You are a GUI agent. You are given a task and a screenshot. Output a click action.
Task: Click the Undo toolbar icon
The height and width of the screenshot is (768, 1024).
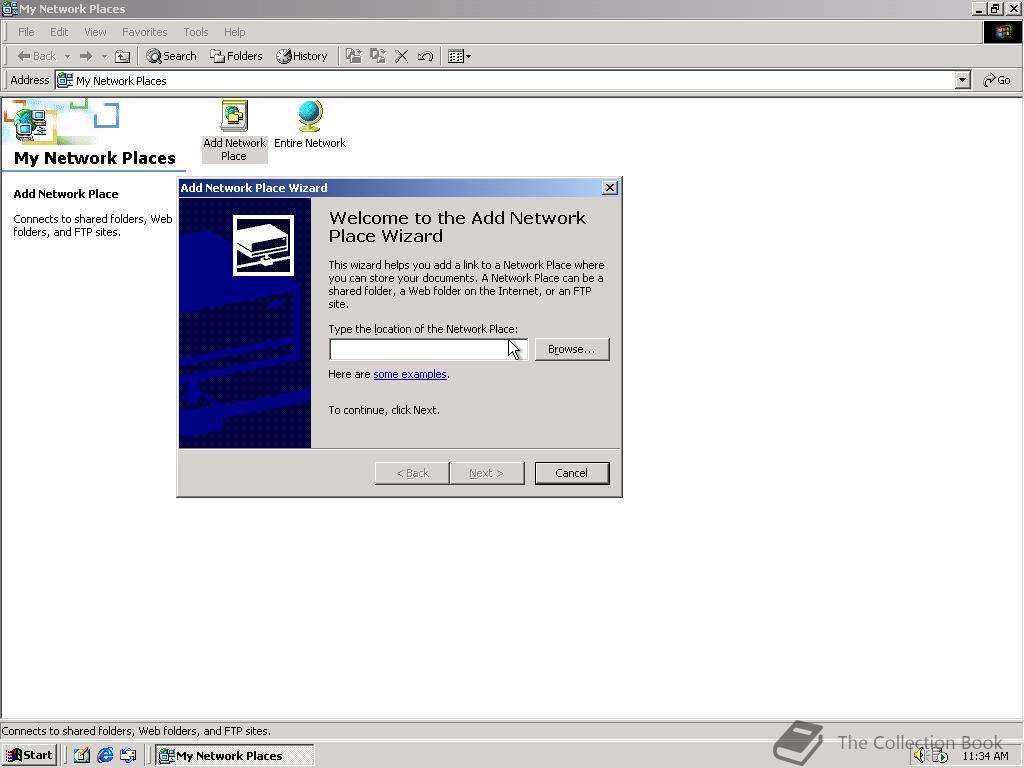[425, 56]
